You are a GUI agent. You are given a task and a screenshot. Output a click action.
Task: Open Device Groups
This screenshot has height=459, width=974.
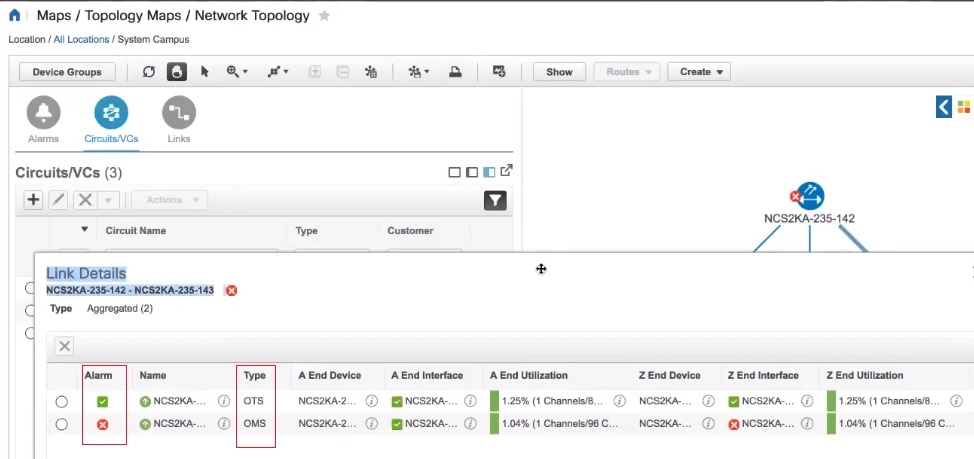click(67, 72)
